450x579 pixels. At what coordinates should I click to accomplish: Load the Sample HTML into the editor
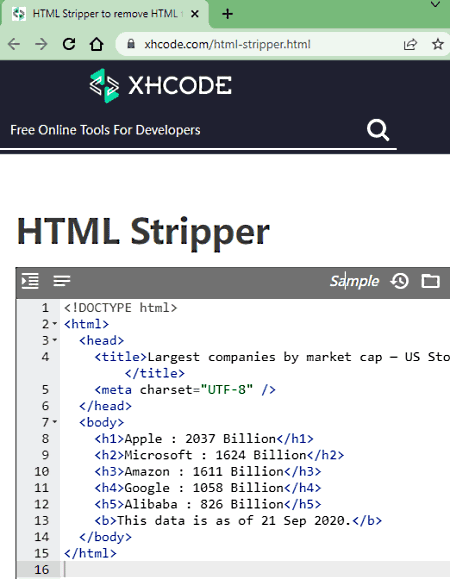coord(354,281)
